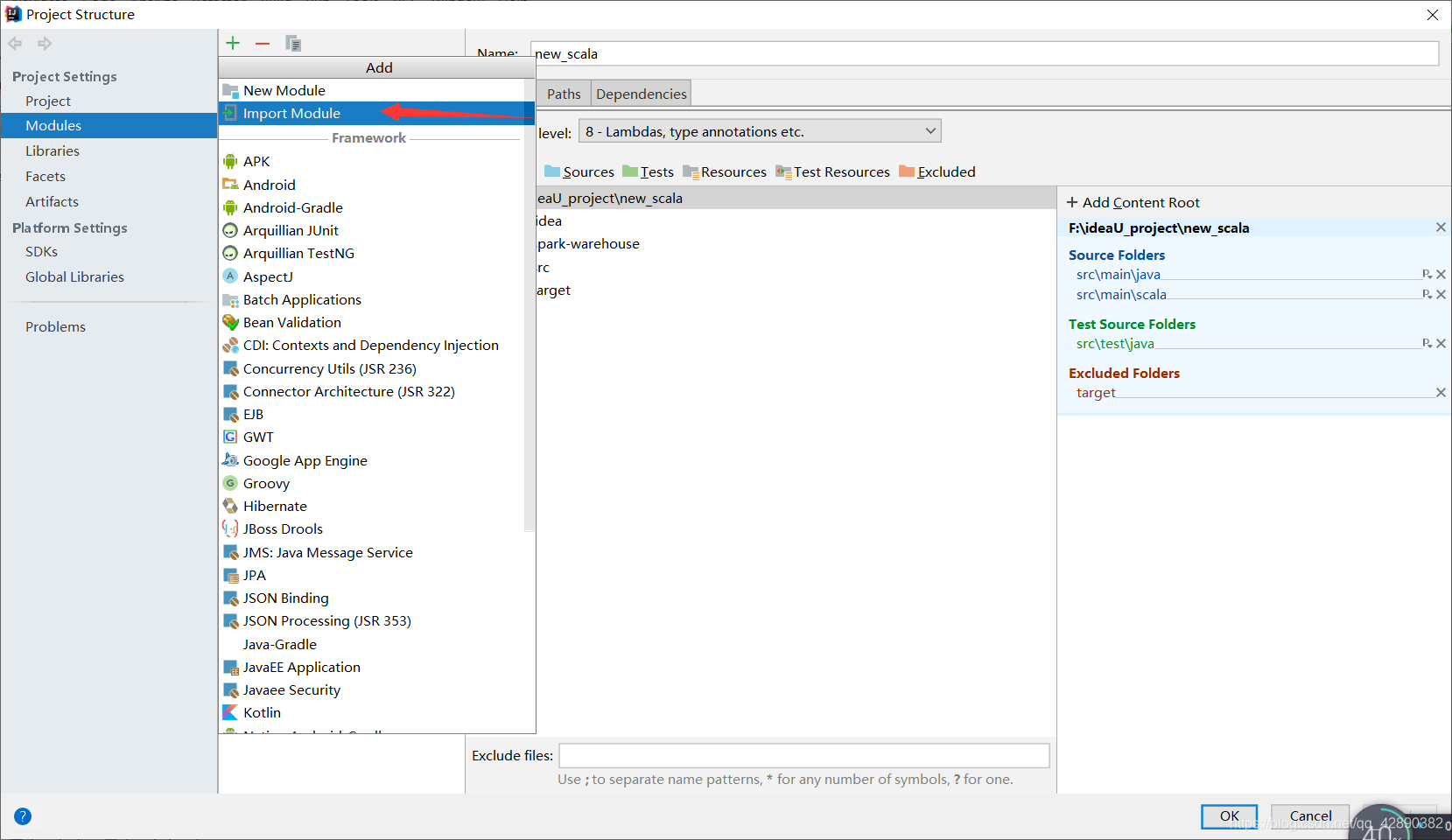Viewport: 1452px width, 840px height.
Task: Click the Javaee Security icon
Action: pos(230,689)
